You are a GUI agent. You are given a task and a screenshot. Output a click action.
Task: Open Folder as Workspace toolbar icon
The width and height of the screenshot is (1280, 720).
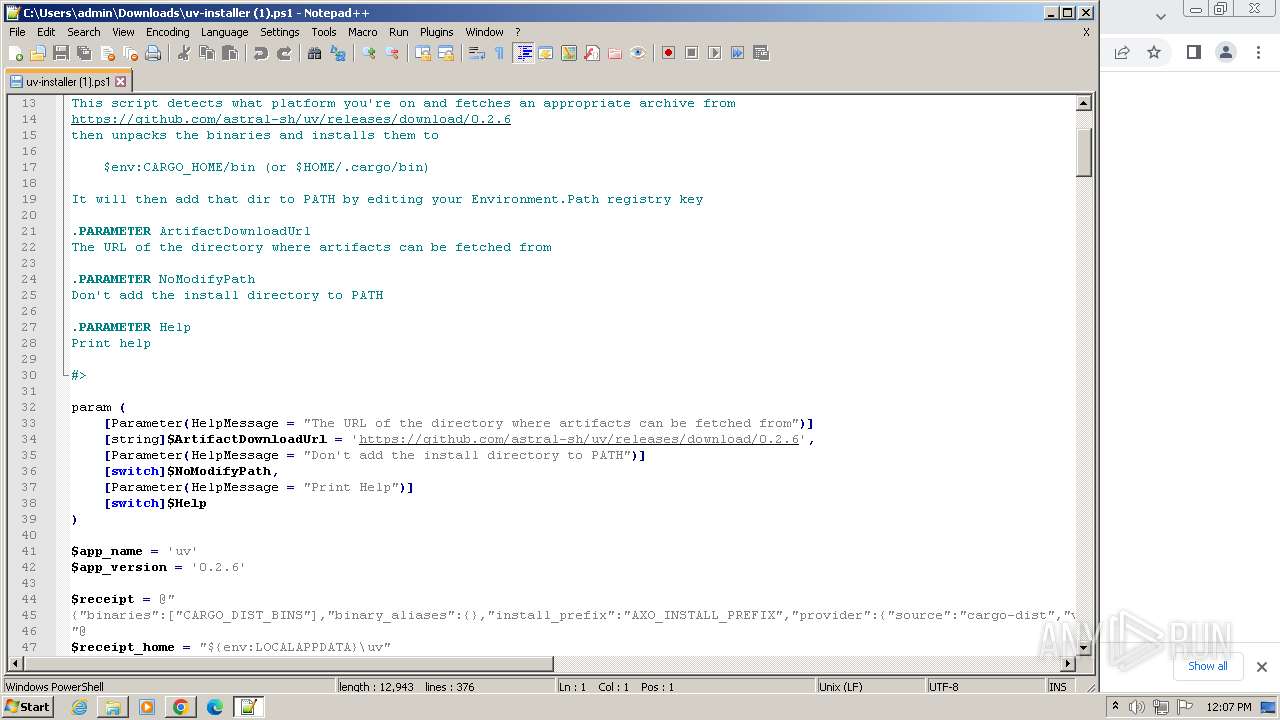615,53
